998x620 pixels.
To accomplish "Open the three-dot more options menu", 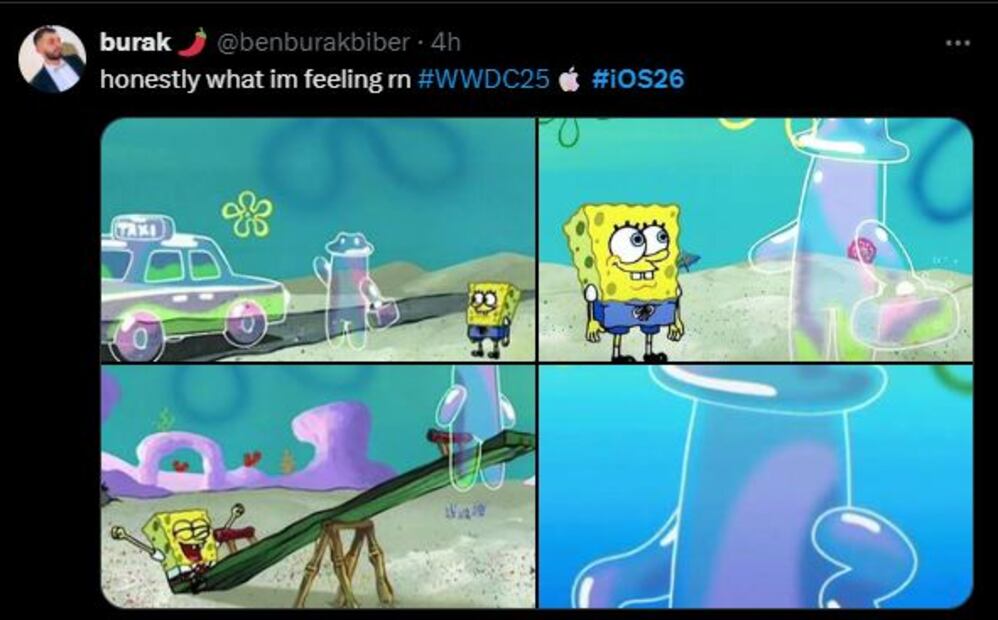I will 957,43.
